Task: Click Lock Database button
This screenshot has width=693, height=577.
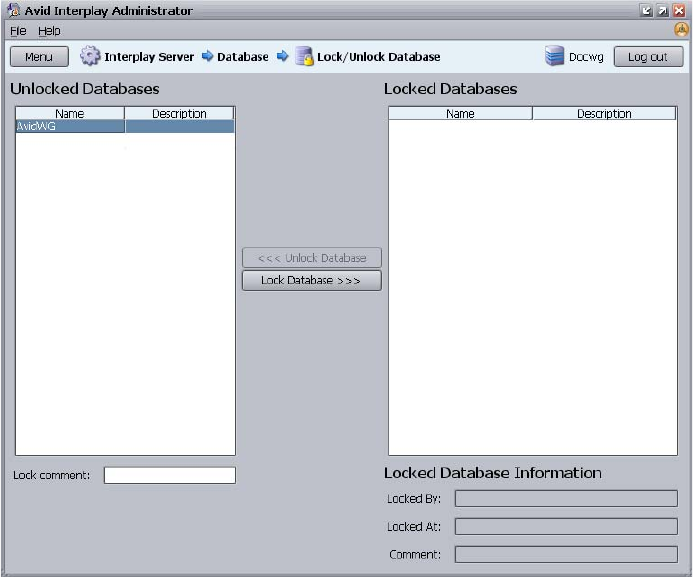Action: [312, 281]
